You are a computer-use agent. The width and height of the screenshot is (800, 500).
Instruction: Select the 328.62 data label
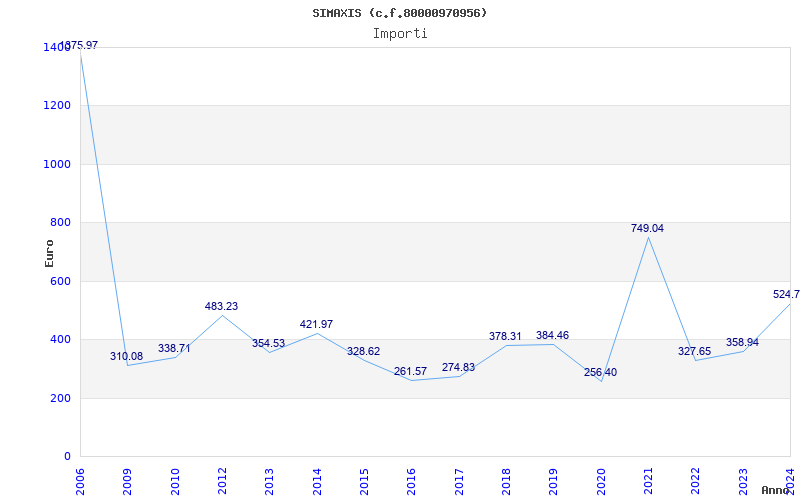pyautogui.click(x=363, y=351)
